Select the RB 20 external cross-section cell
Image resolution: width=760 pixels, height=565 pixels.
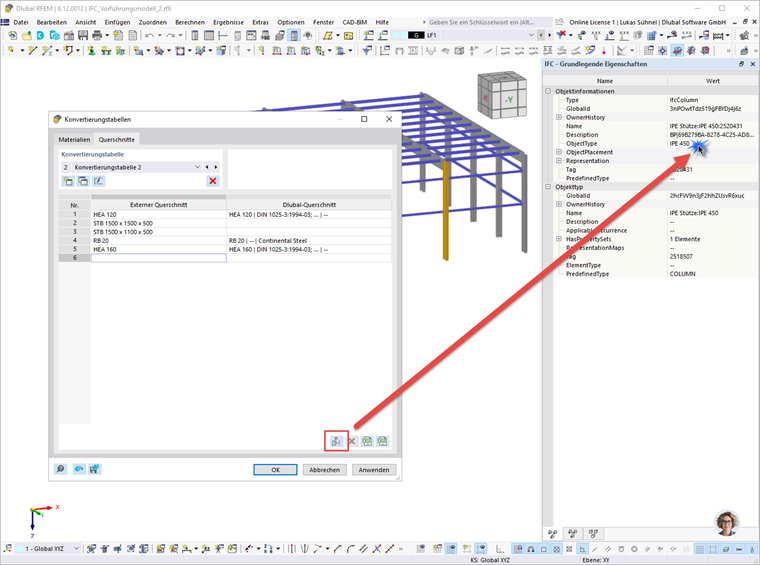[158, 241]
